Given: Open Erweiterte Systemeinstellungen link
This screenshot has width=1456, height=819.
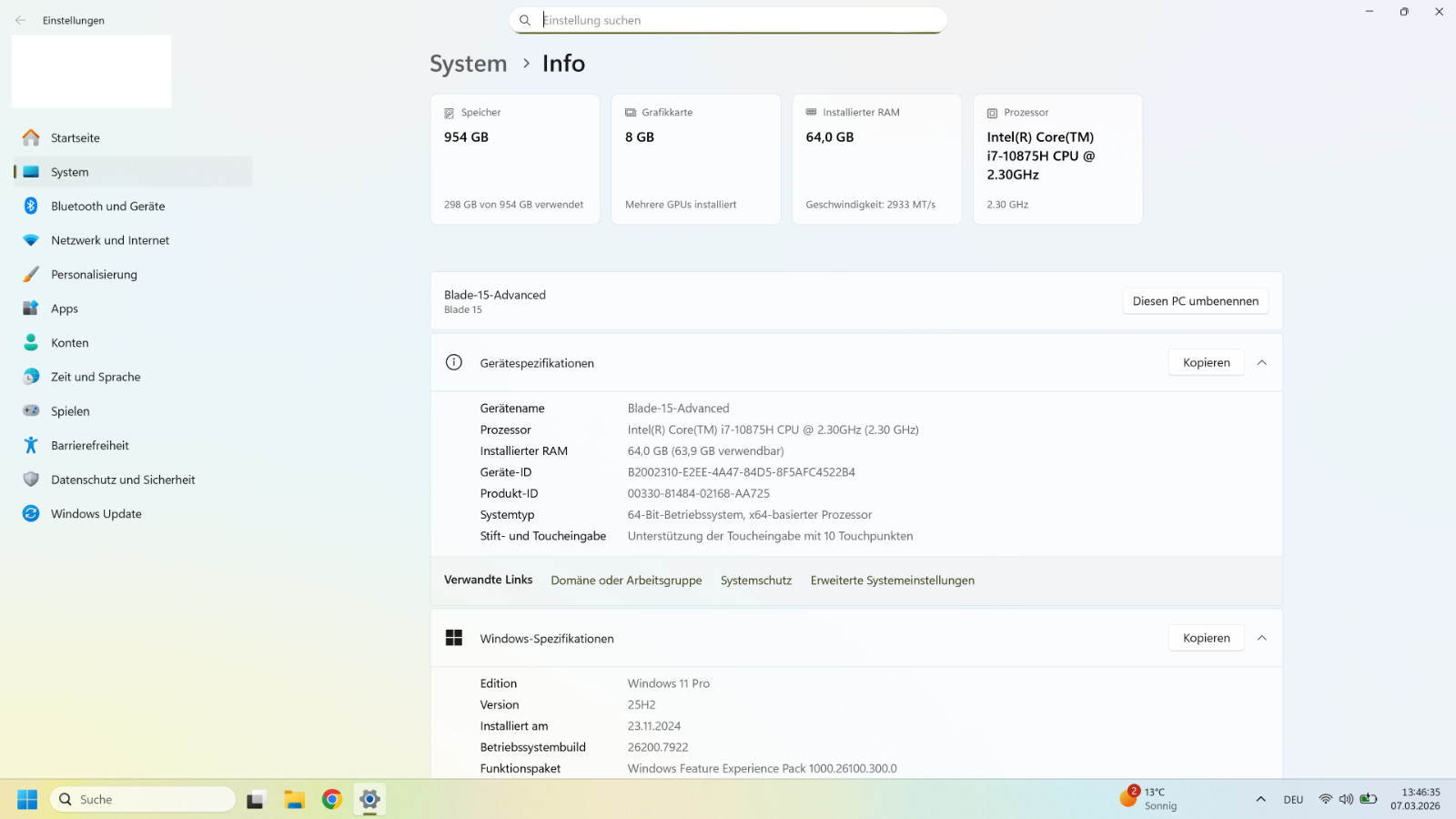Looking at the screenshot, I should coord(893,581).
